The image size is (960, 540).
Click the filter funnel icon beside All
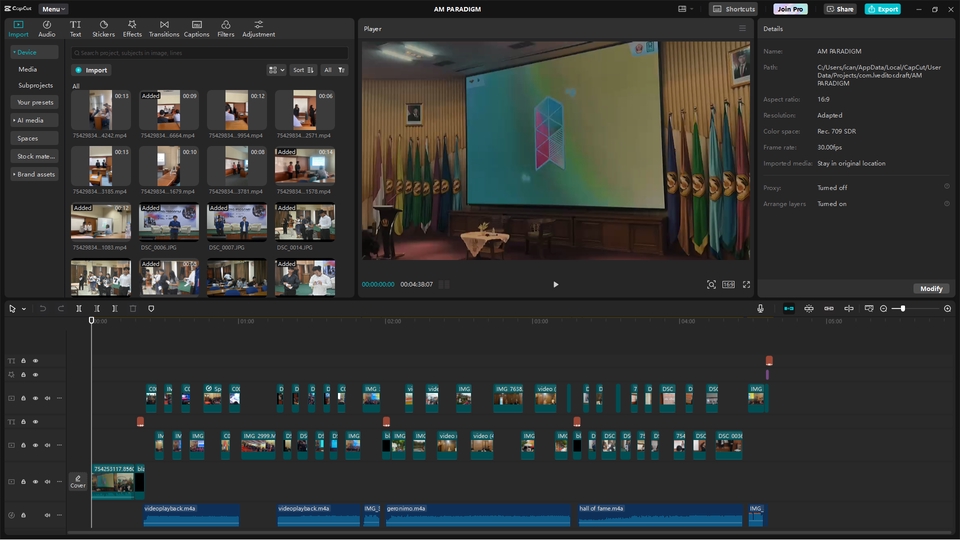click(x=342, y=70)
